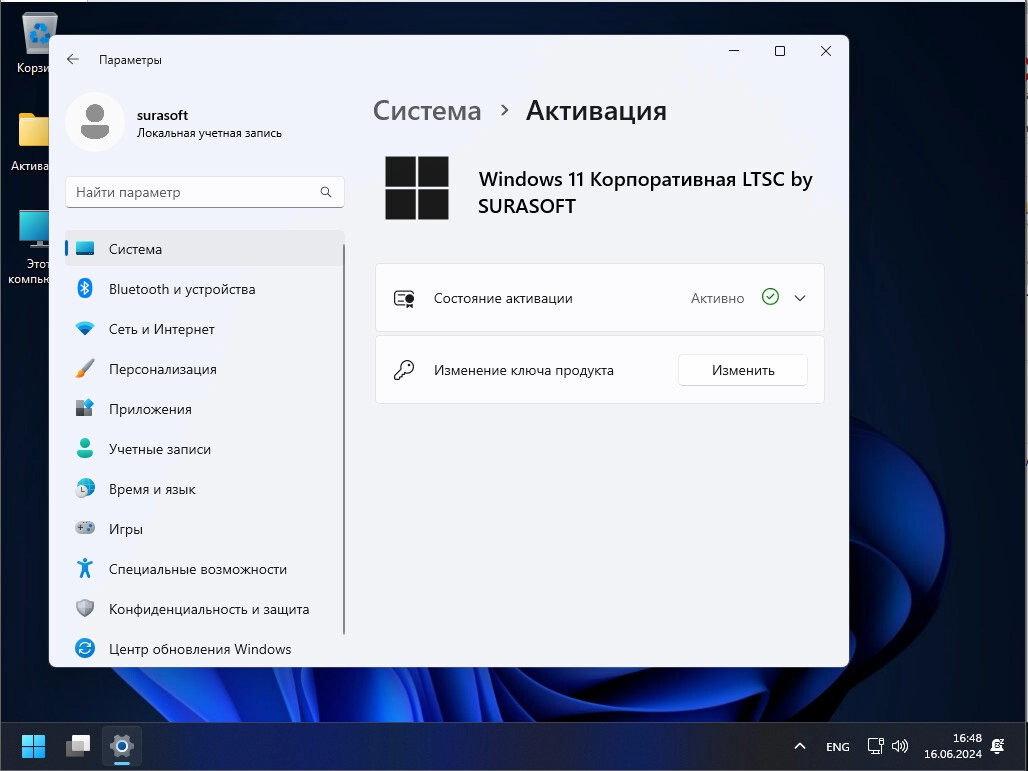
Task: Open Учетные записи section
Action: 160,449
